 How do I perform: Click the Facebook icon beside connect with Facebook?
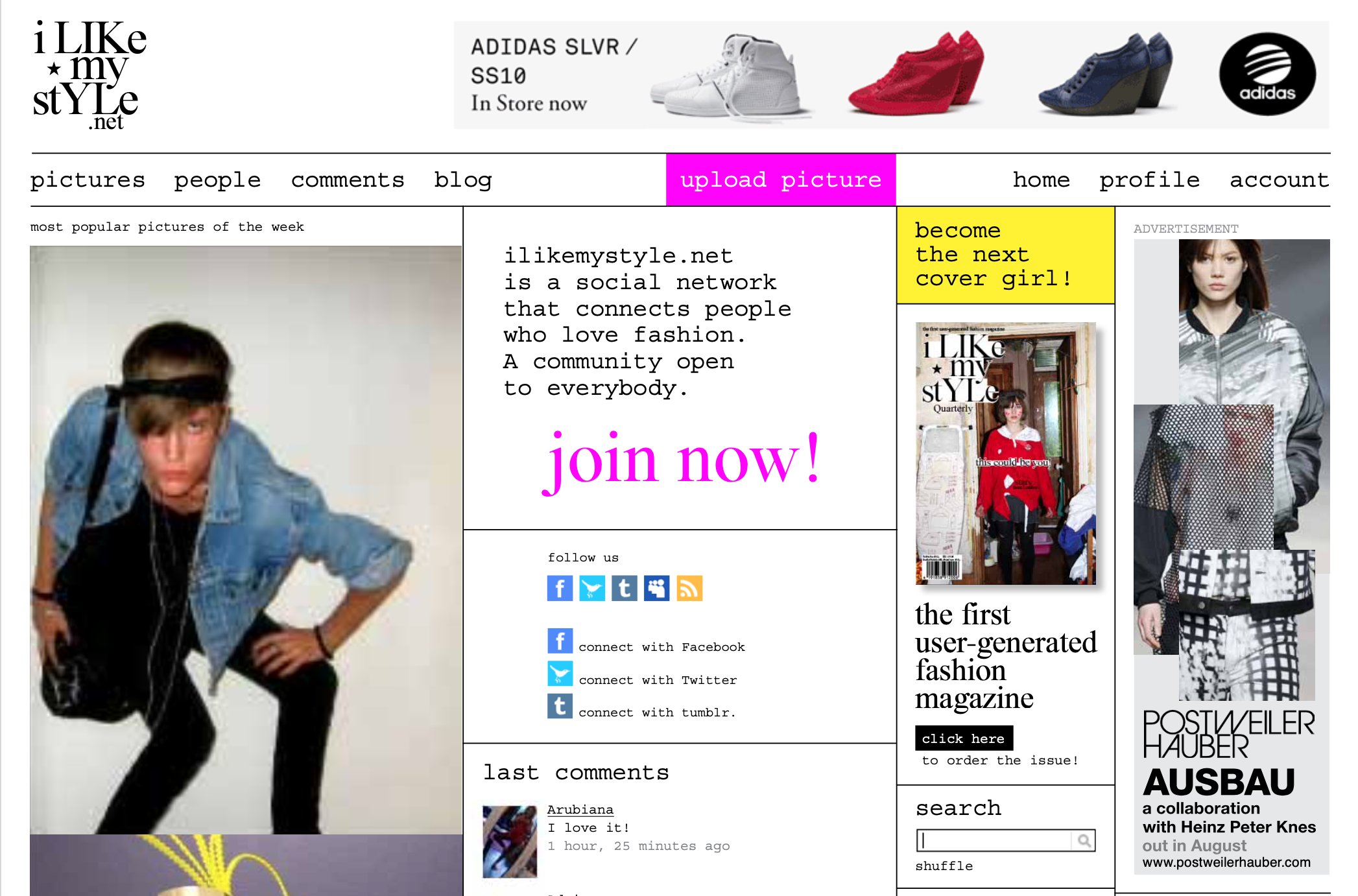560,641
